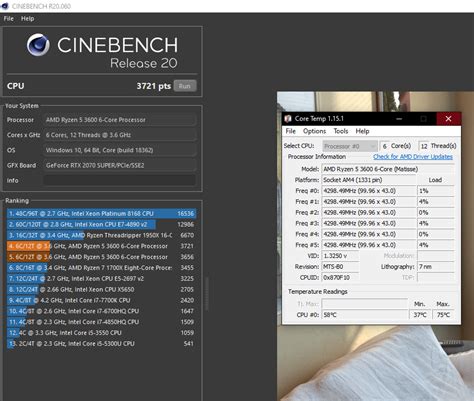Click the Model field in Core Temp
The image size is (474, 401).
[x=388, y=169]
